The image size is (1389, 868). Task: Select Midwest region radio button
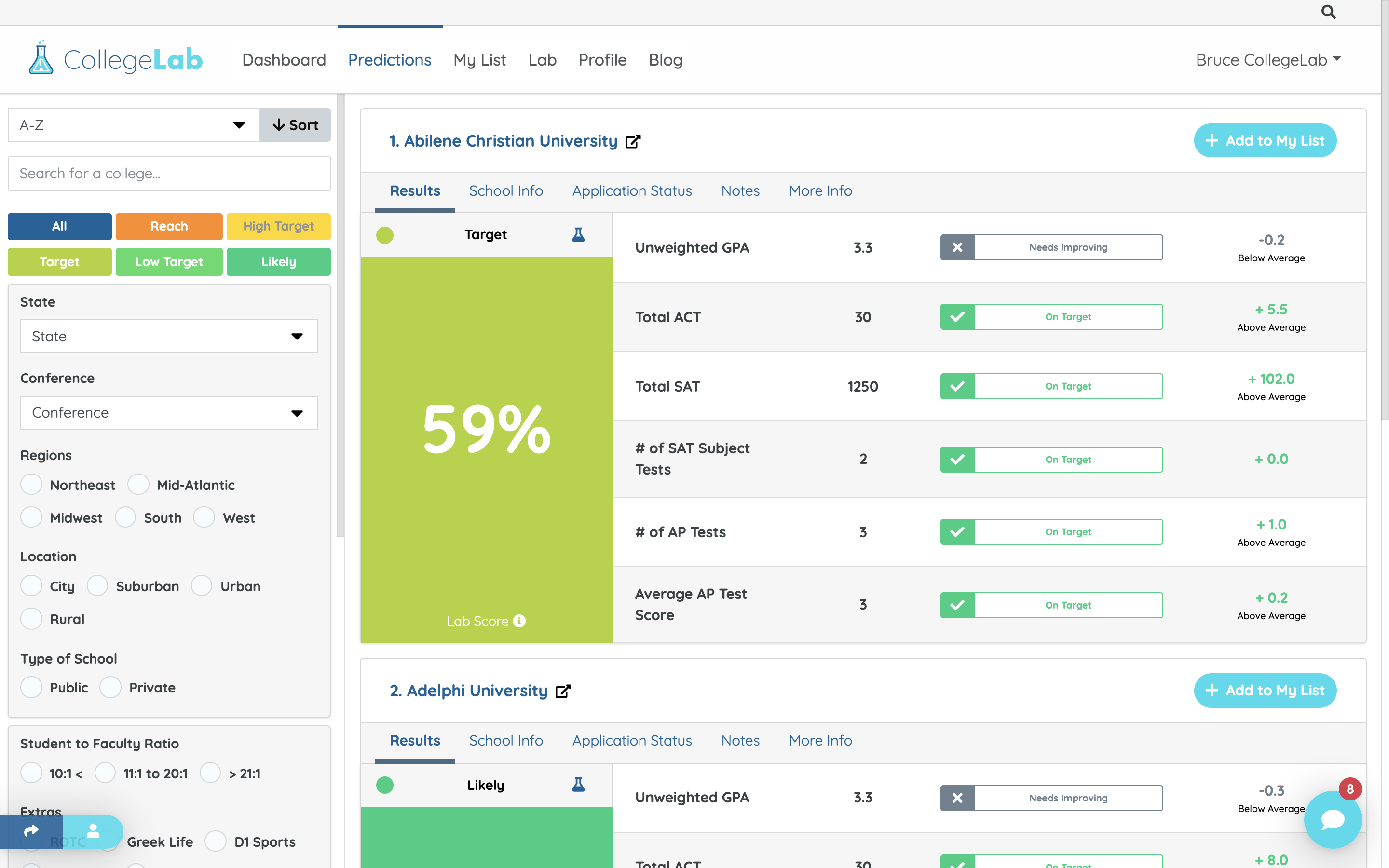point(31,517)
